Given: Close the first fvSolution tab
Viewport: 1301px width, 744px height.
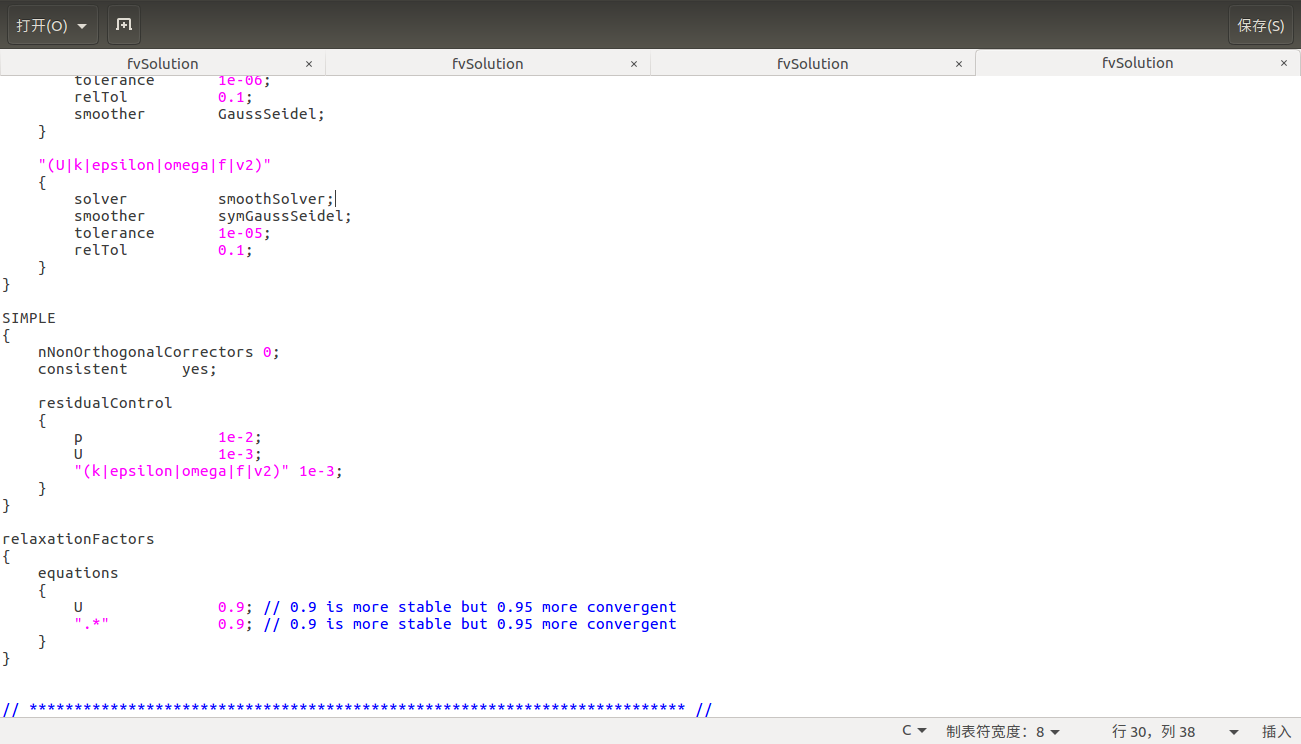Looking at the screenshot, I should coord(309,64).
